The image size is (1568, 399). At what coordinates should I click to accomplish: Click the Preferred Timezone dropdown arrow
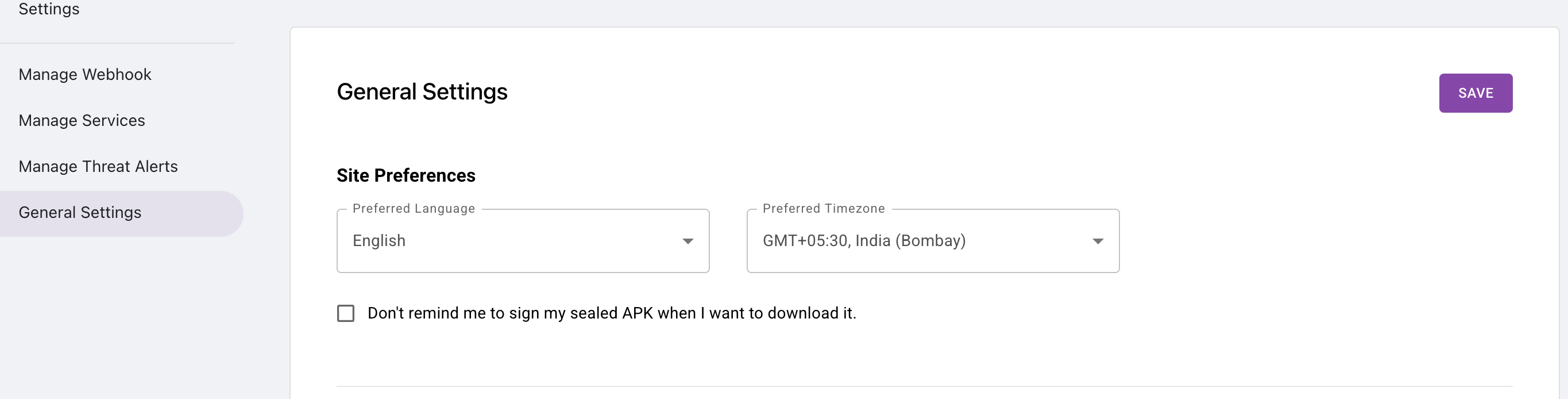[1098, 241]
